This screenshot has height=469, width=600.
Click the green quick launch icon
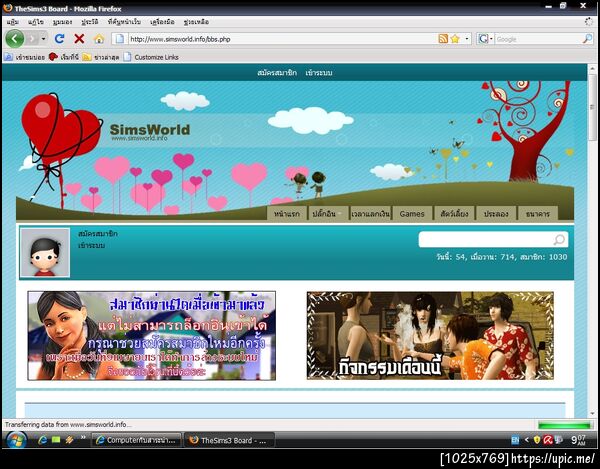click(56, 440)
